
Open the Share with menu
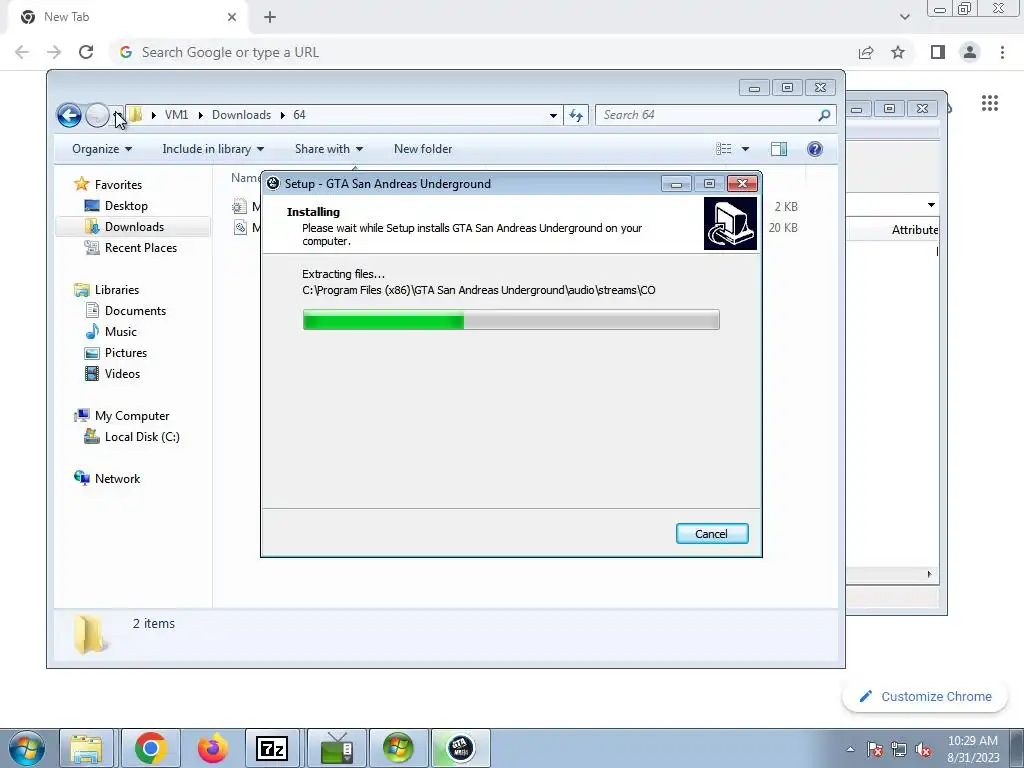(328, 149)
